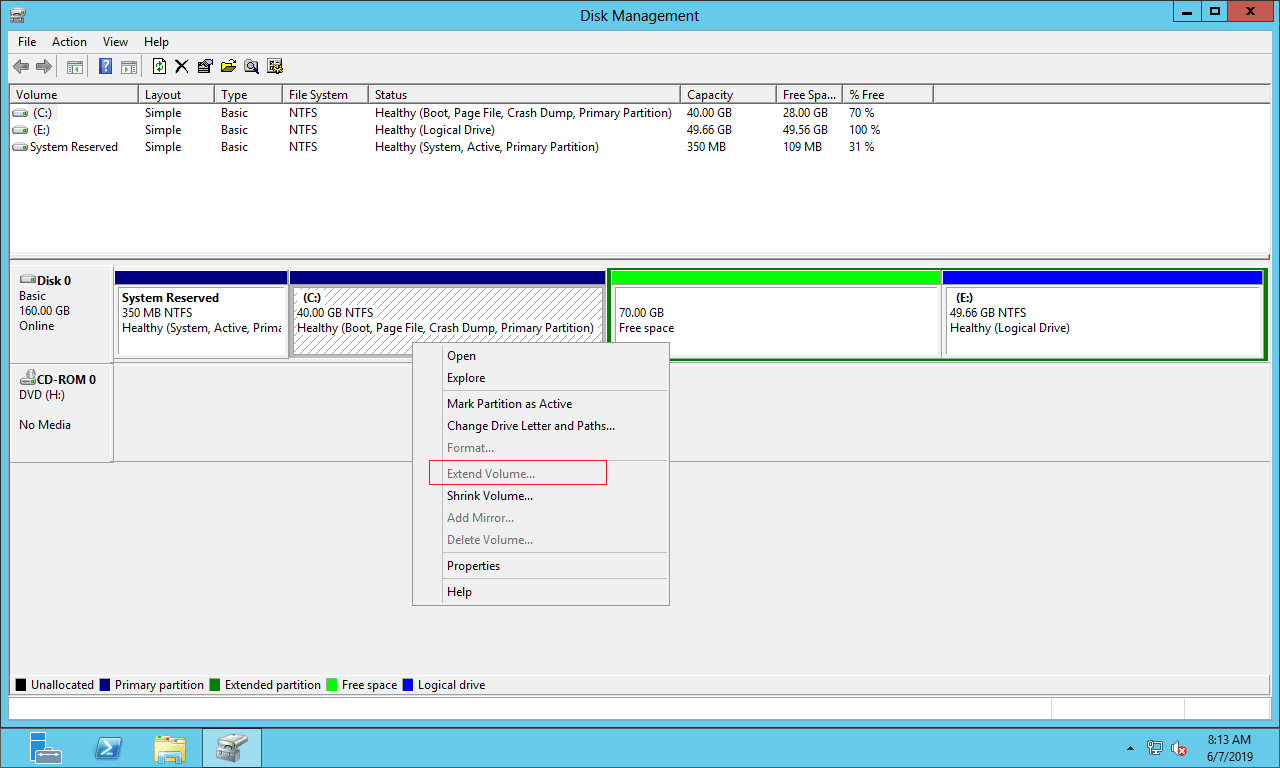1280x768 pixels.
Task: Click Properties in the context menu
Action: tap(473, 566)
